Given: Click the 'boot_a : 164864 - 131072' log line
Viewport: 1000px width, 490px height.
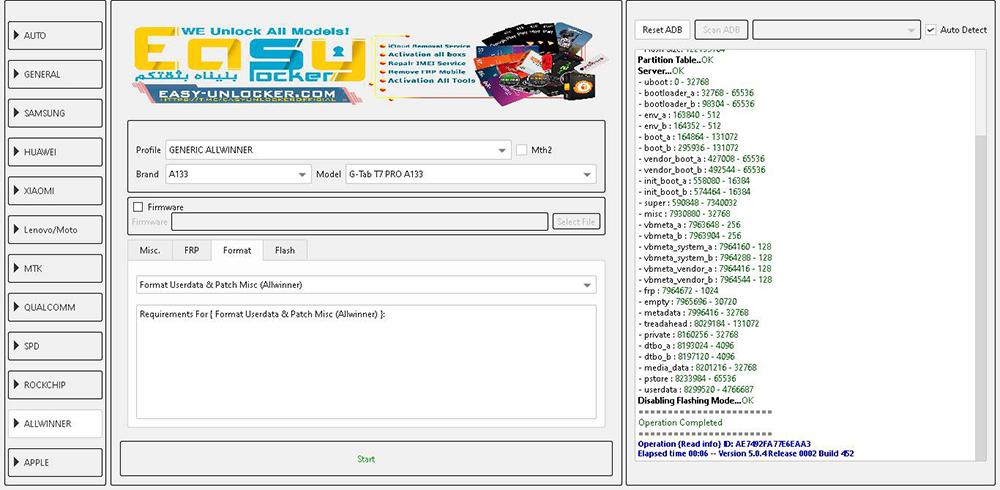Looking at the screenshot, I should [688, 137].
